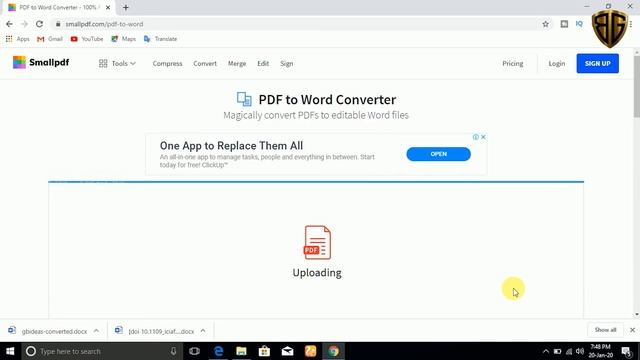Click the PDF to Word converter icon
This screenshot has height=360, width=640.
coord(244,99)
